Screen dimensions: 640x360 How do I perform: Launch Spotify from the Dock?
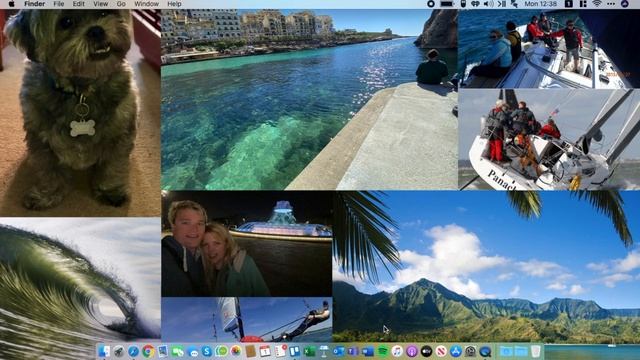click(382, 351)
